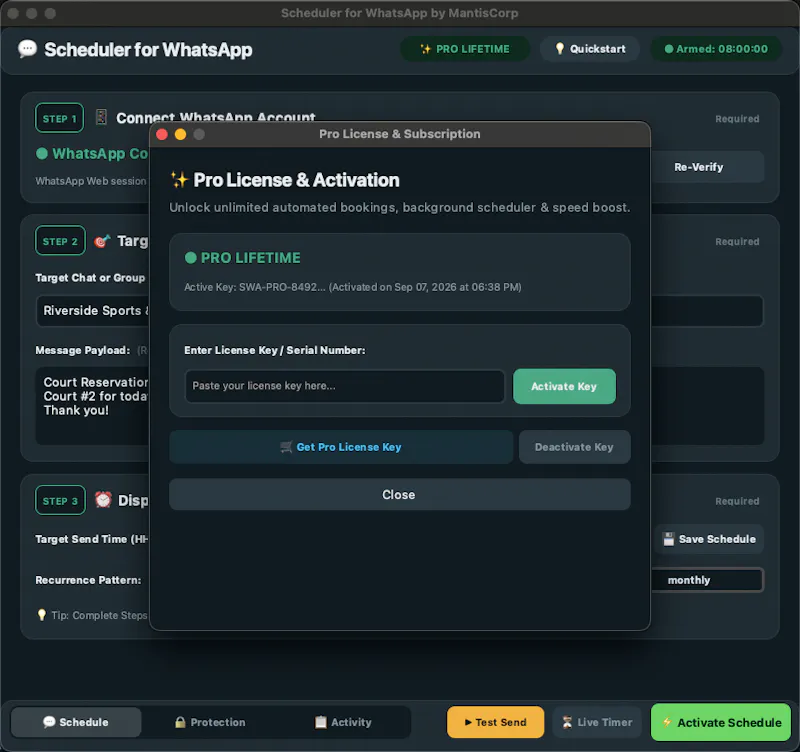The width and height of the screenshot is (800, 752).
Task: Click the Unlock unlimited automated bookings description
Action: (399, 208)
